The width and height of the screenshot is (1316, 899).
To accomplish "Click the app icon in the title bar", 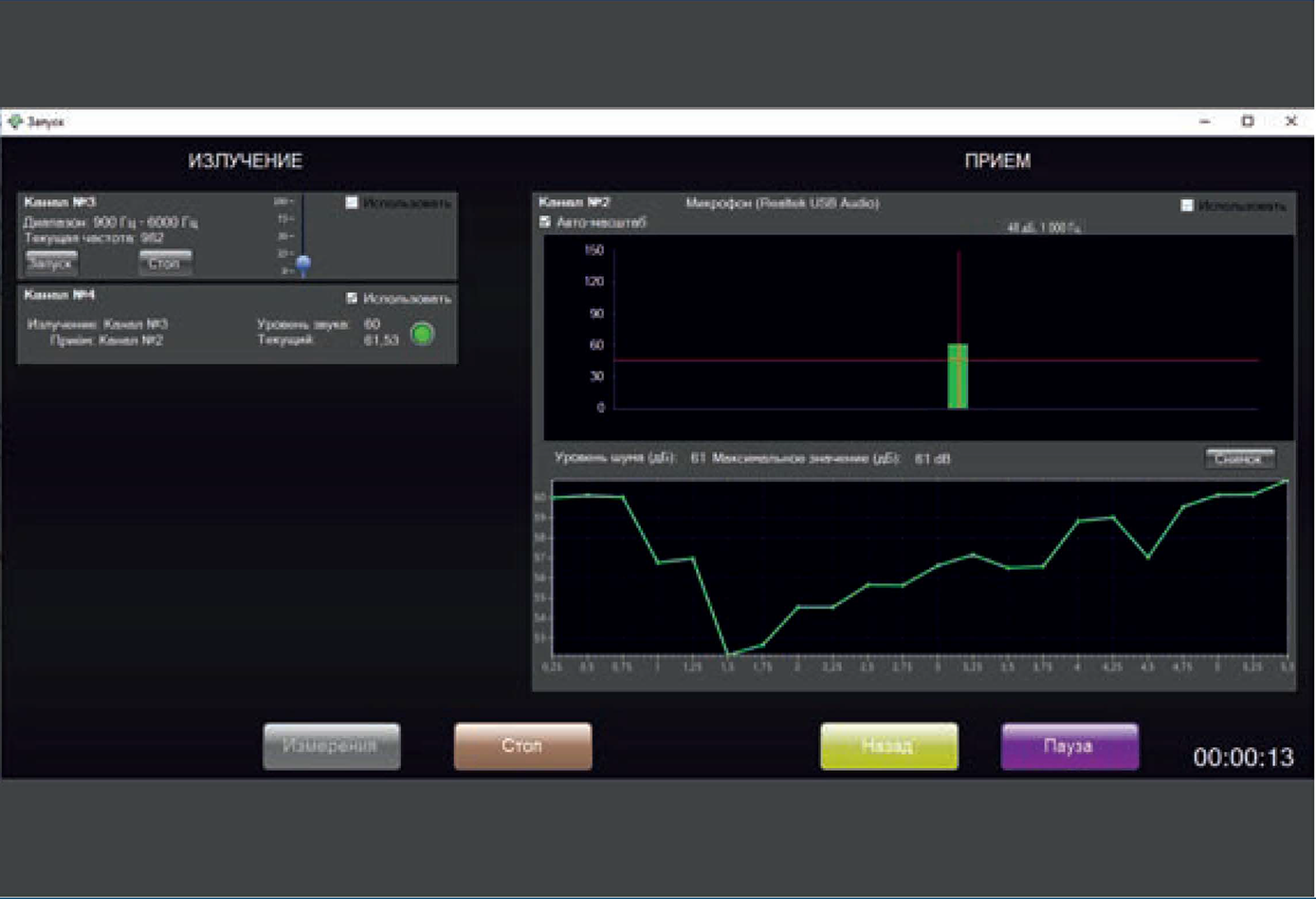I will click(x=14, y=121).
